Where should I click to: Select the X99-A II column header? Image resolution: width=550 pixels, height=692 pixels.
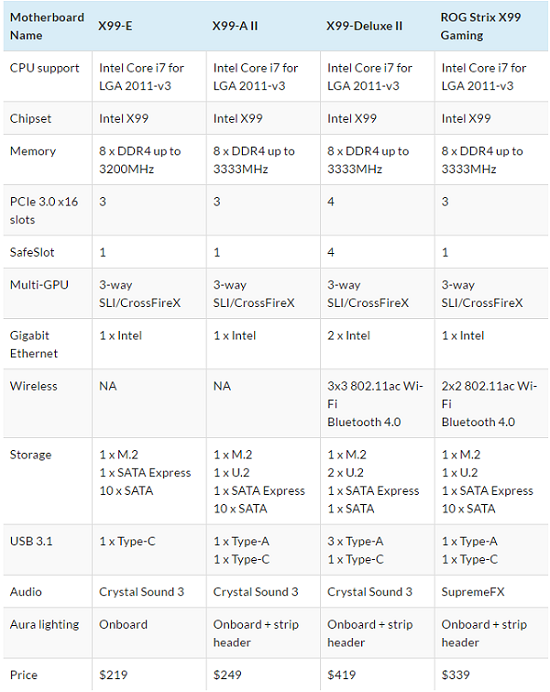point(235,26)
